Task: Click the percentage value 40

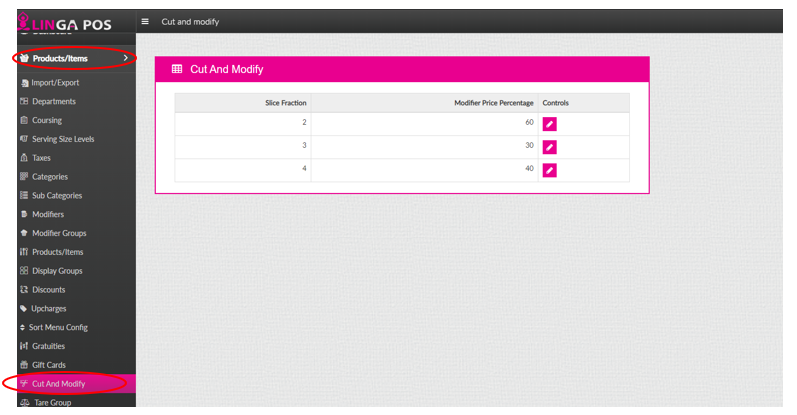Action: coord(529,168)
